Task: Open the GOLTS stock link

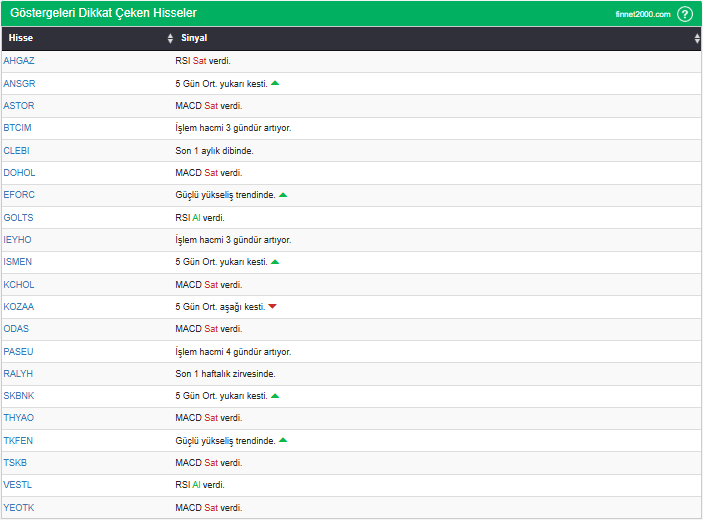Action: click(19, 217)
